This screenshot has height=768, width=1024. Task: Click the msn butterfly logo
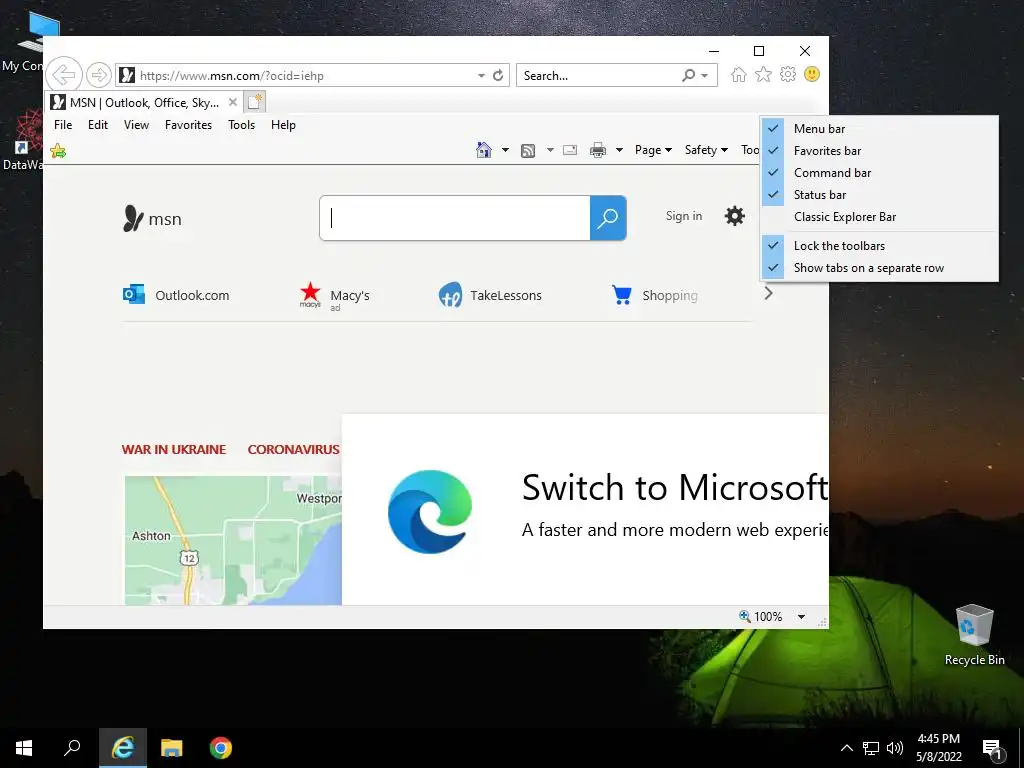tap(152, 219)
